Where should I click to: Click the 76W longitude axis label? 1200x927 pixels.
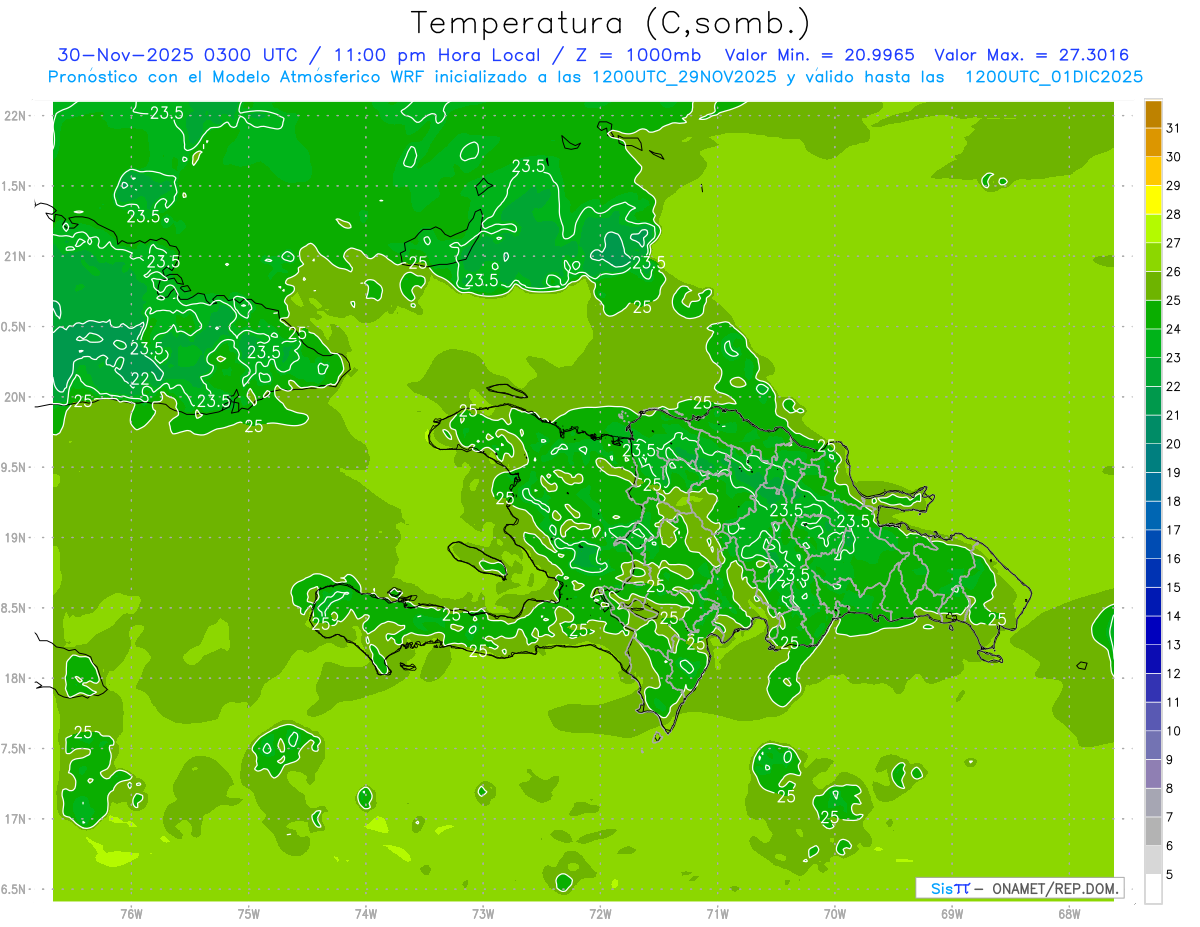[131, 913]
